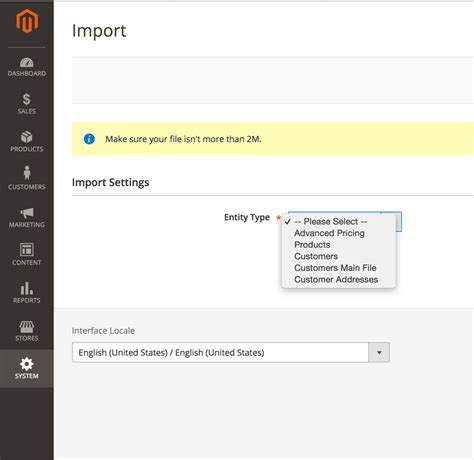The height and width of the screenshot is (460, 474).
Task: Click the Interface Locale select field
Action: click(231, 352)
